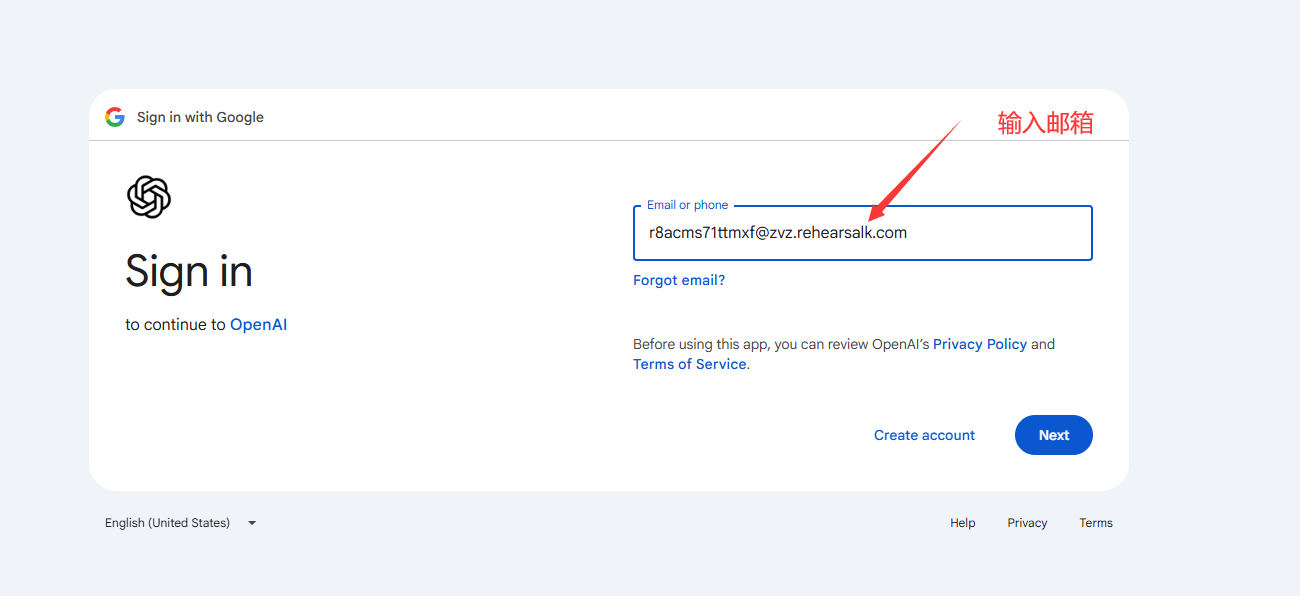Click the OpenAI knot logo
Viewport: 1300px width, 596px height.
pyautogui.click(x=149, y=196)
